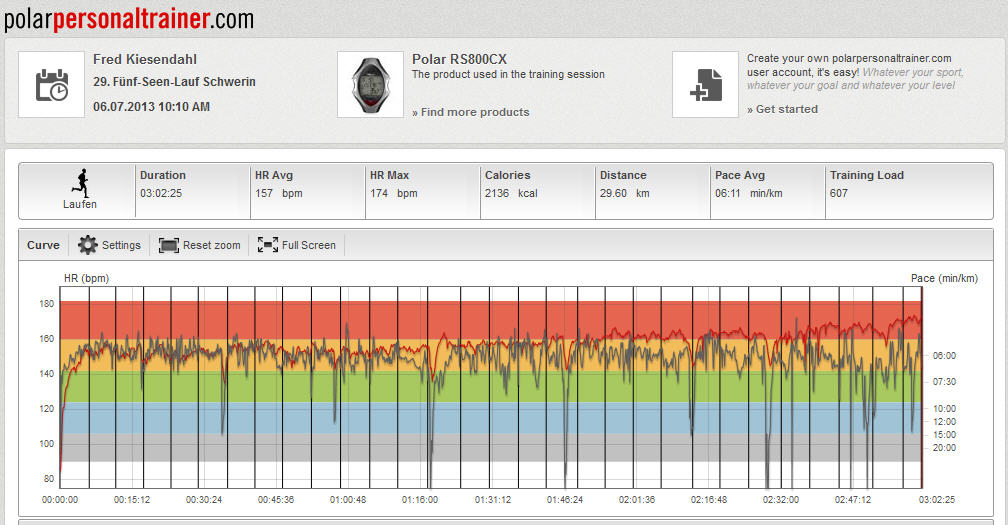Click the Polar RS800CX product title
1008x525 pixels.
(459, 59)
